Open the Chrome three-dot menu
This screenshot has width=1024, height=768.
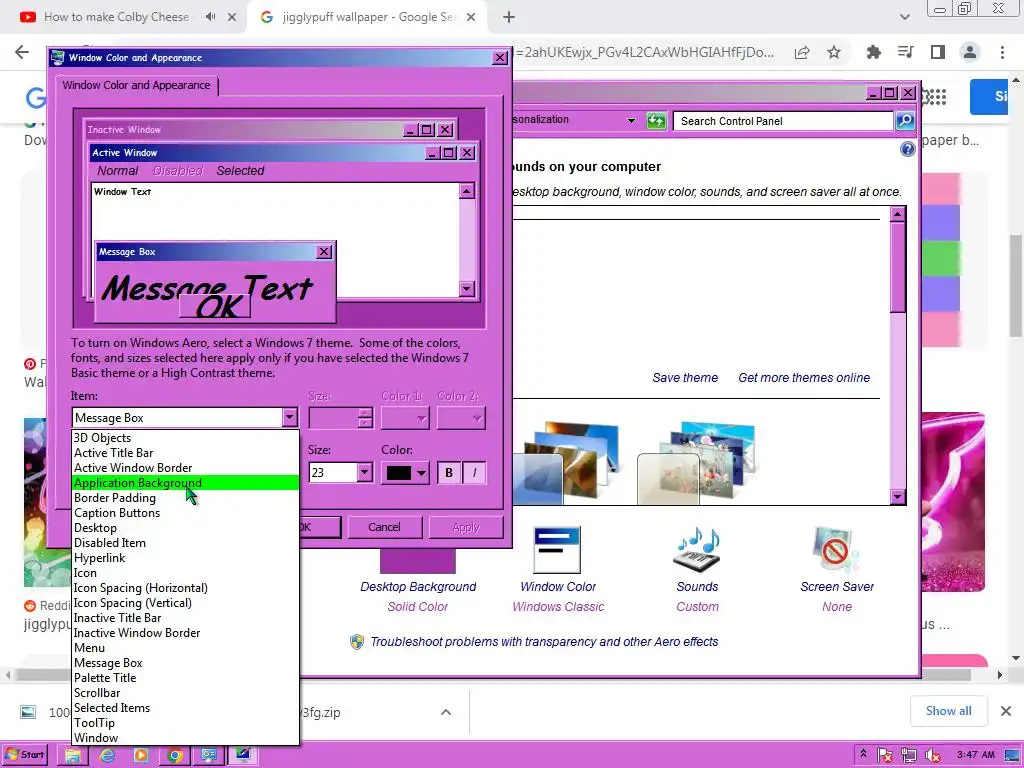click(1002, 52)
